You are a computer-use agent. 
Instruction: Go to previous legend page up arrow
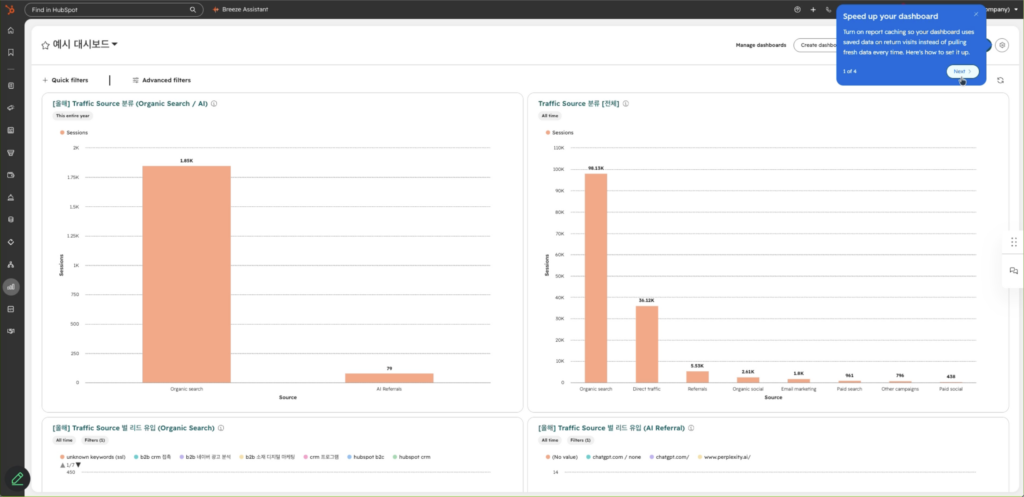(62, 465)
